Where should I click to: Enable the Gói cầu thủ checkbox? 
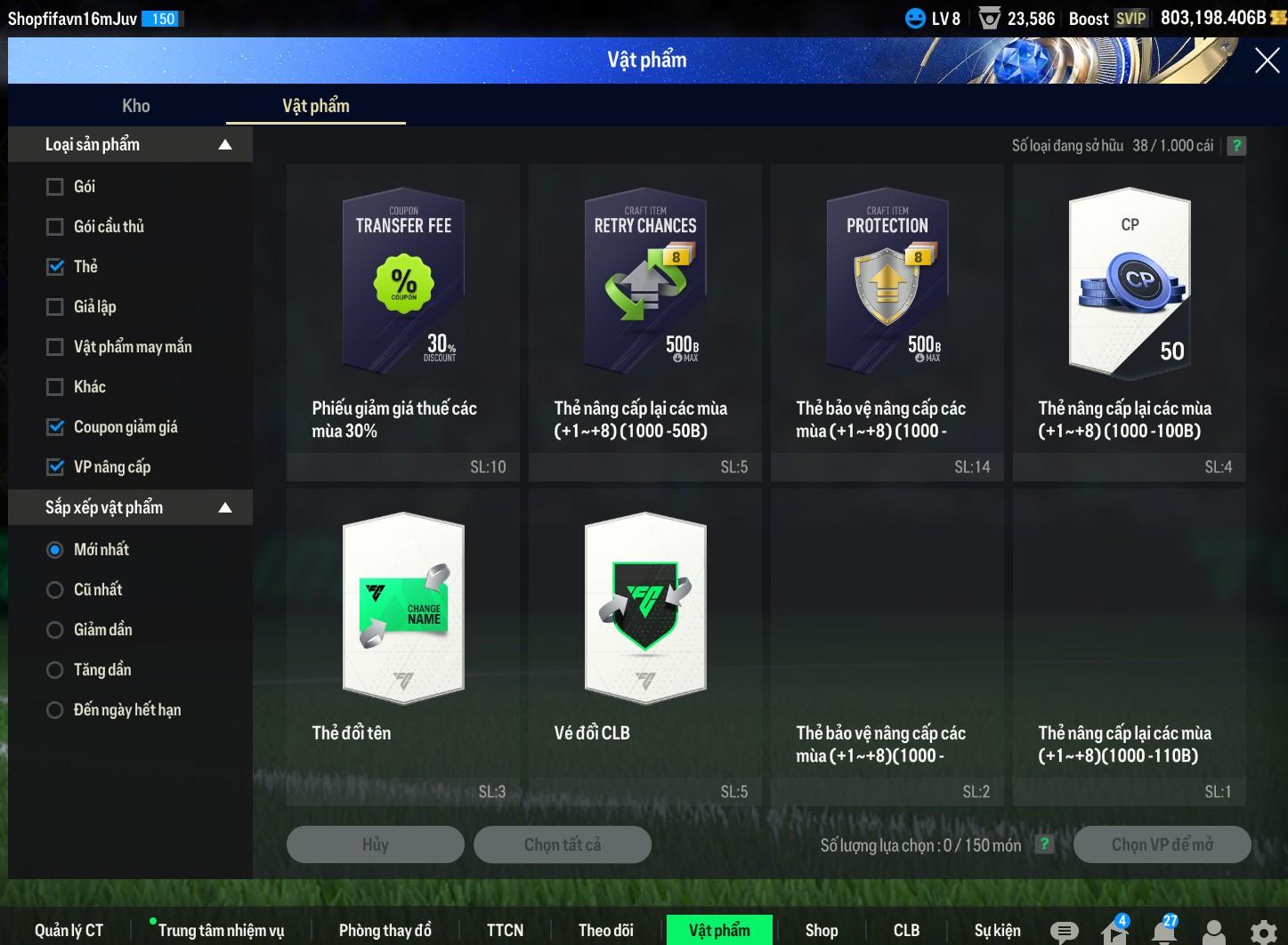[x=55, y=227]
